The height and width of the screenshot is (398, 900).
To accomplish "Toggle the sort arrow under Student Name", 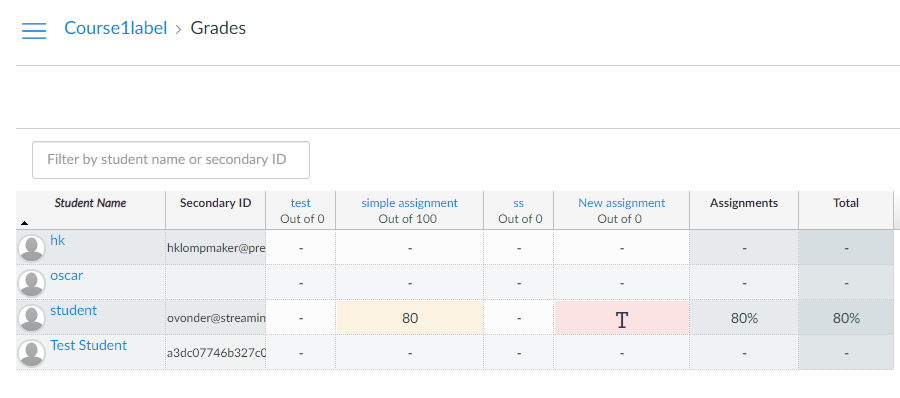I will [24, 222].
